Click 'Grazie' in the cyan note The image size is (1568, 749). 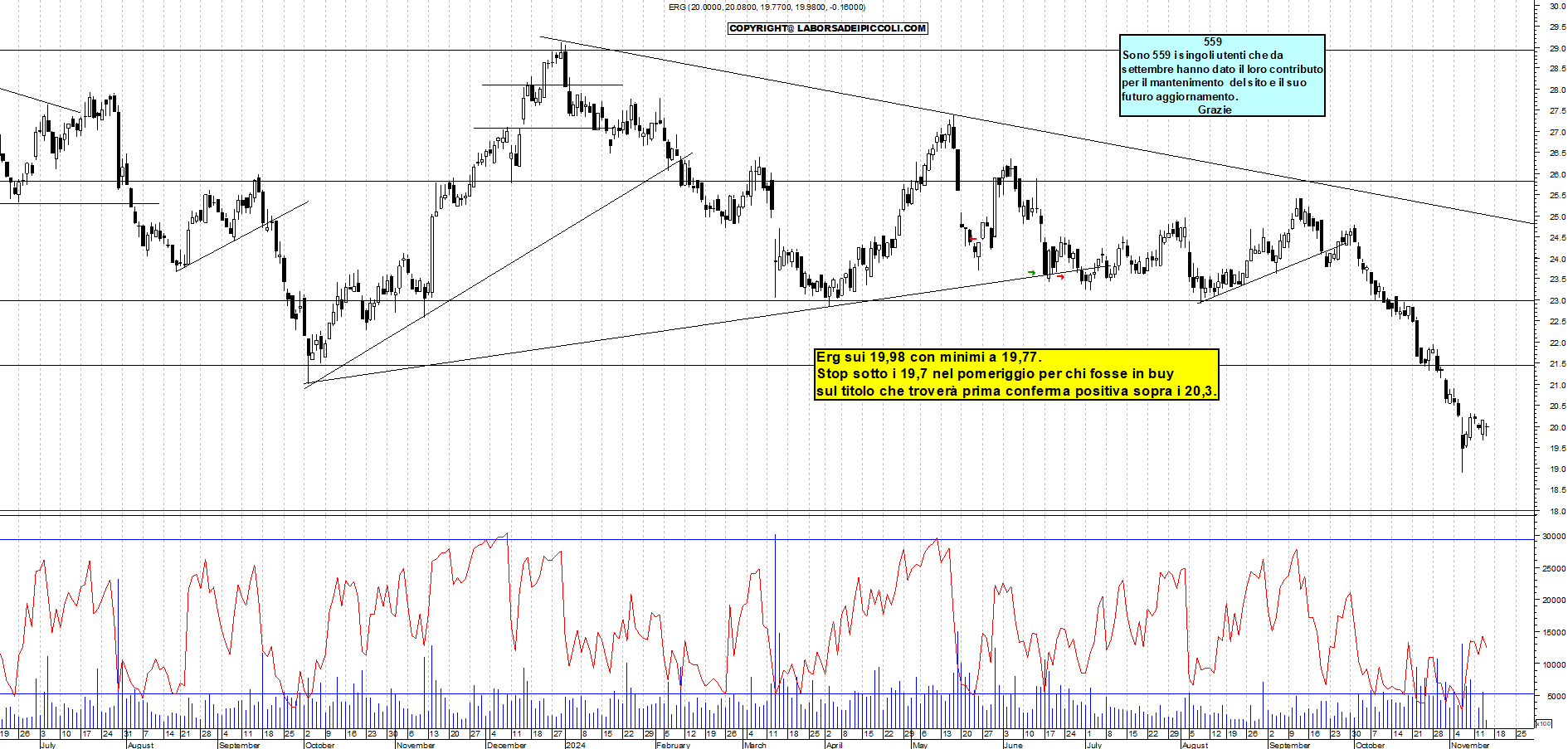(1215, 109)
